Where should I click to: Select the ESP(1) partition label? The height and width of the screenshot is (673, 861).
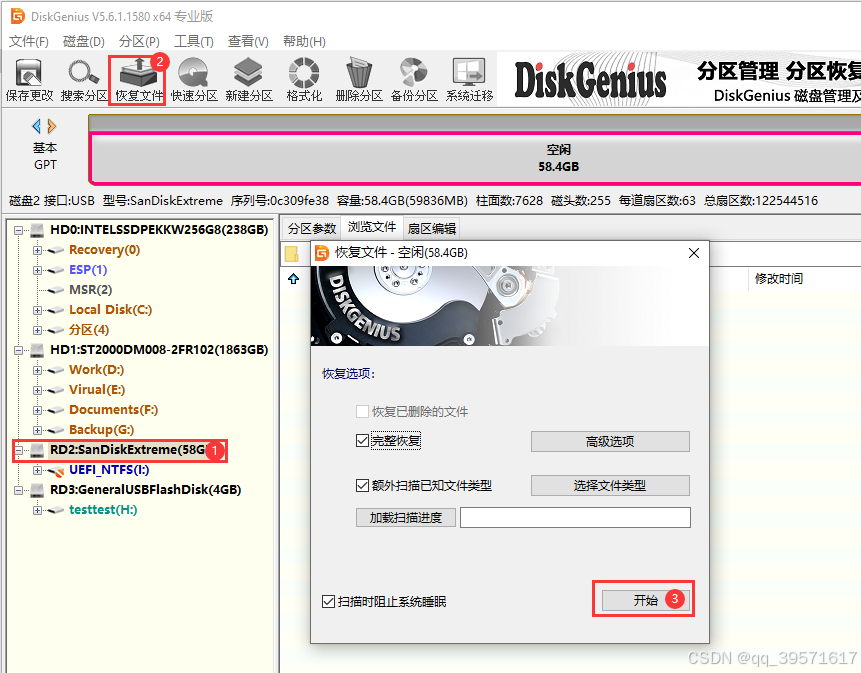pos(88,270)
